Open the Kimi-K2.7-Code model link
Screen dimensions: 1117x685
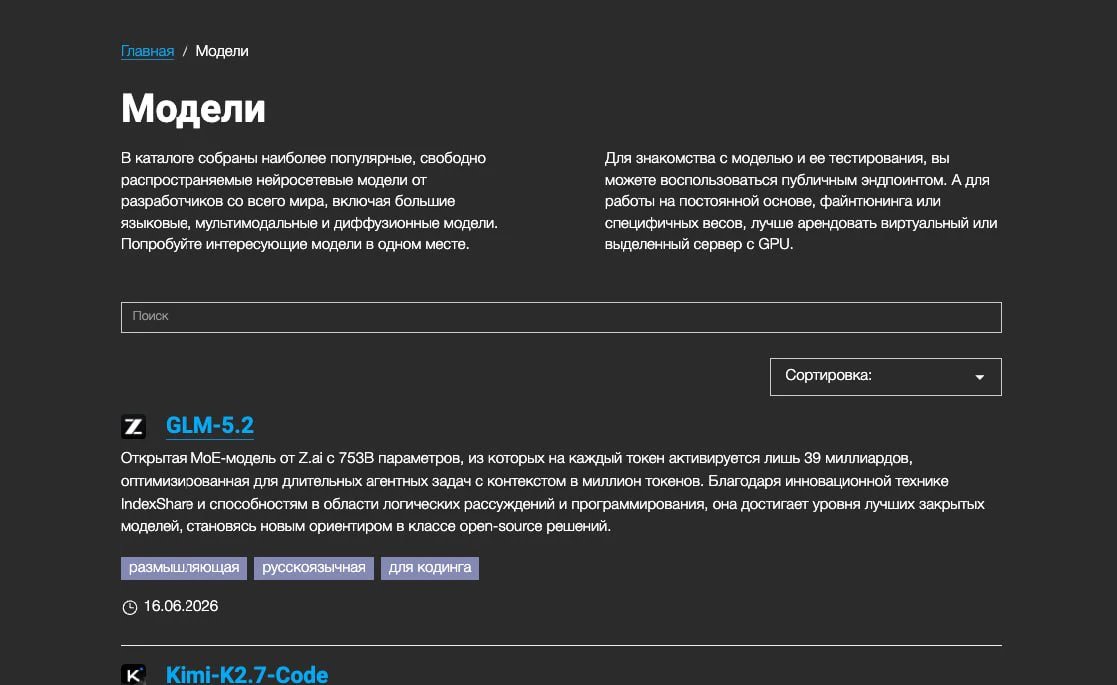(246, 674)
